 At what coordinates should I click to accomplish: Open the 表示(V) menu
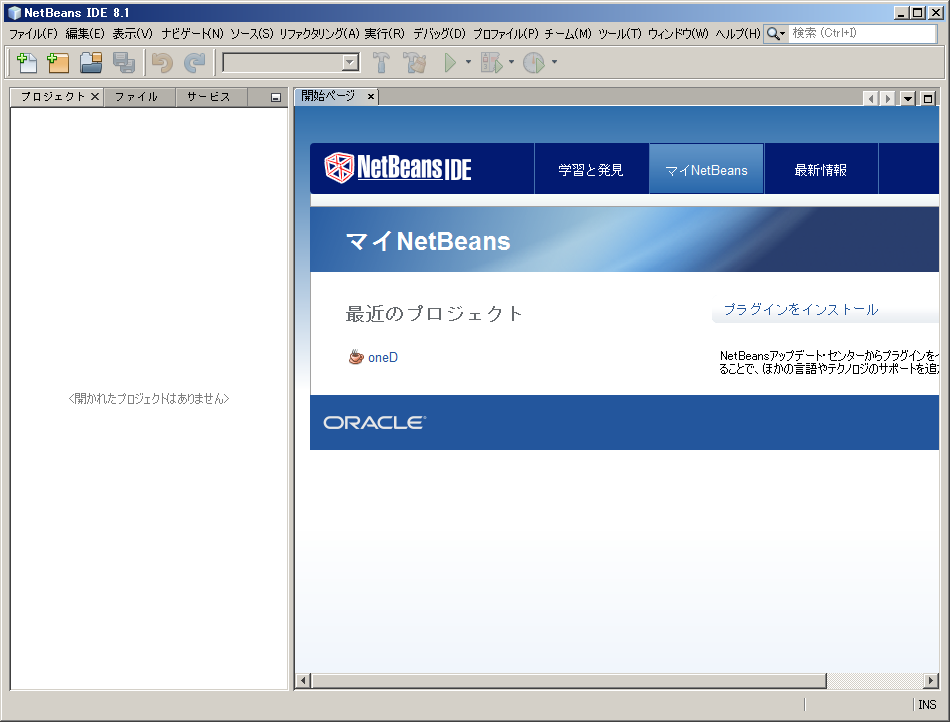click(133, 34)
